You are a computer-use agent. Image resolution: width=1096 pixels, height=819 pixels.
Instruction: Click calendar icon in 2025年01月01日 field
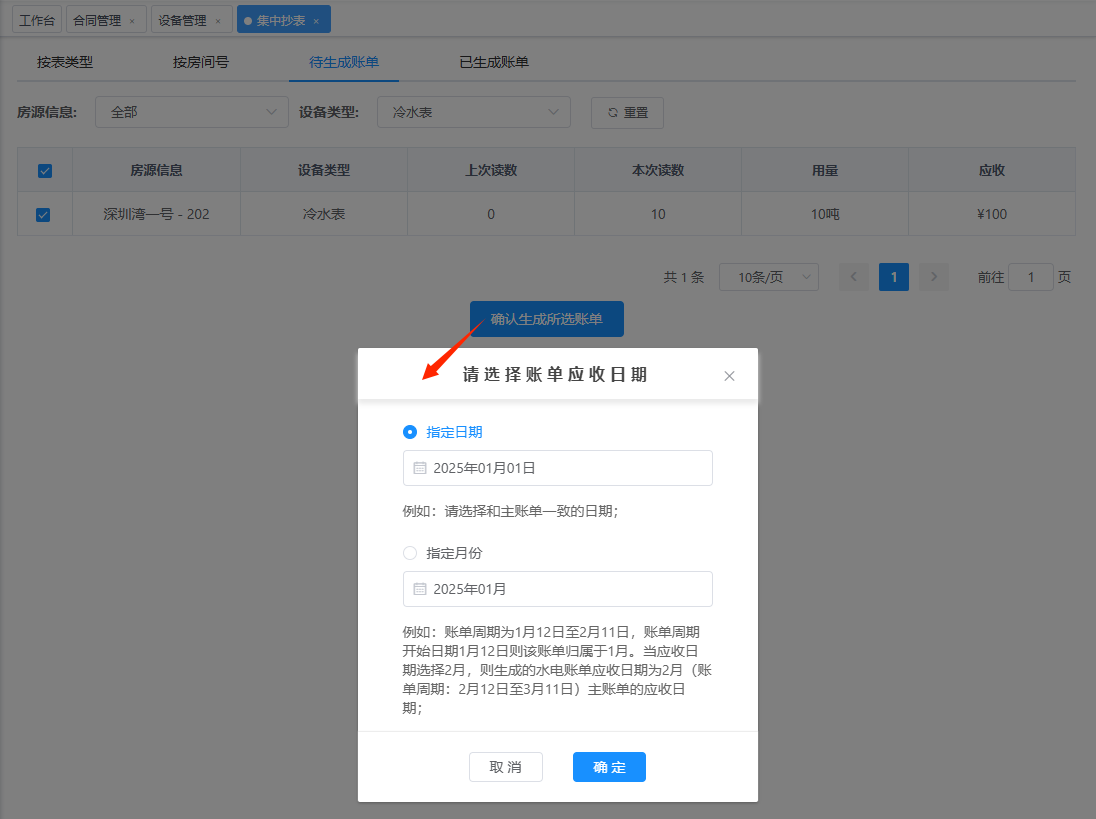click(x=420, y=468)
